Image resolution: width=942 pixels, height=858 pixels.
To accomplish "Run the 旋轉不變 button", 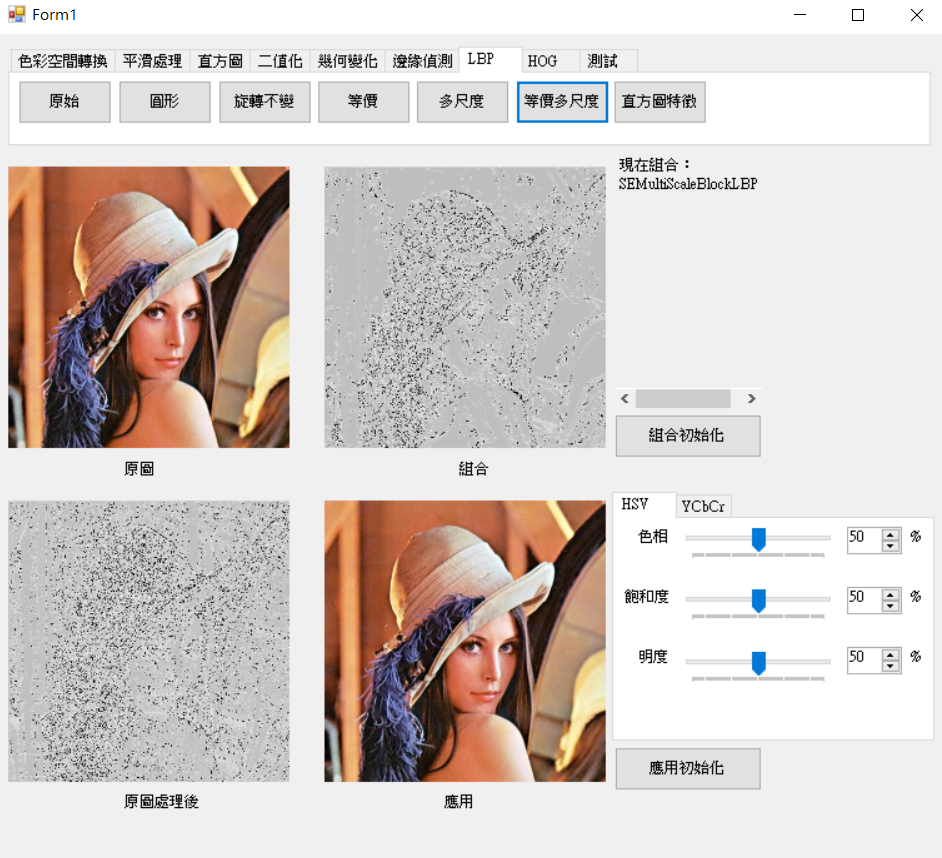I will [264, 102].
